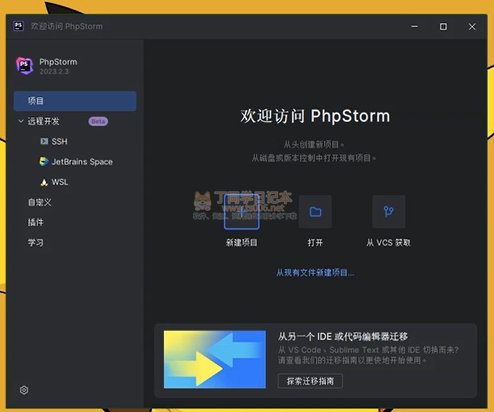Click the migration arrows banner image
Viewport: 494px width, 412px height.
(215, 359)
